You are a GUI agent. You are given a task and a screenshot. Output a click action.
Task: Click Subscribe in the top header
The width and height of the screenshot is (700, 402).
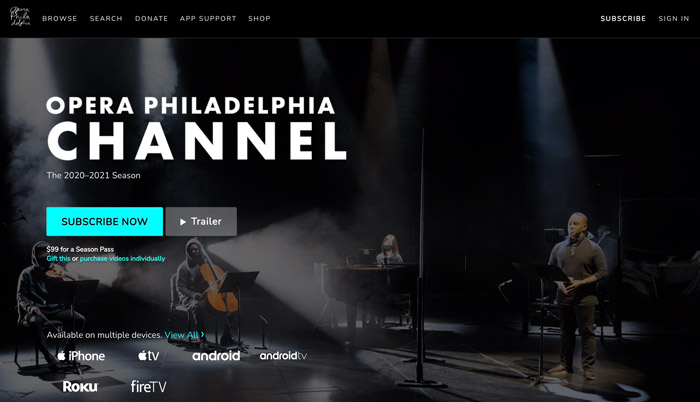(623, 18)
